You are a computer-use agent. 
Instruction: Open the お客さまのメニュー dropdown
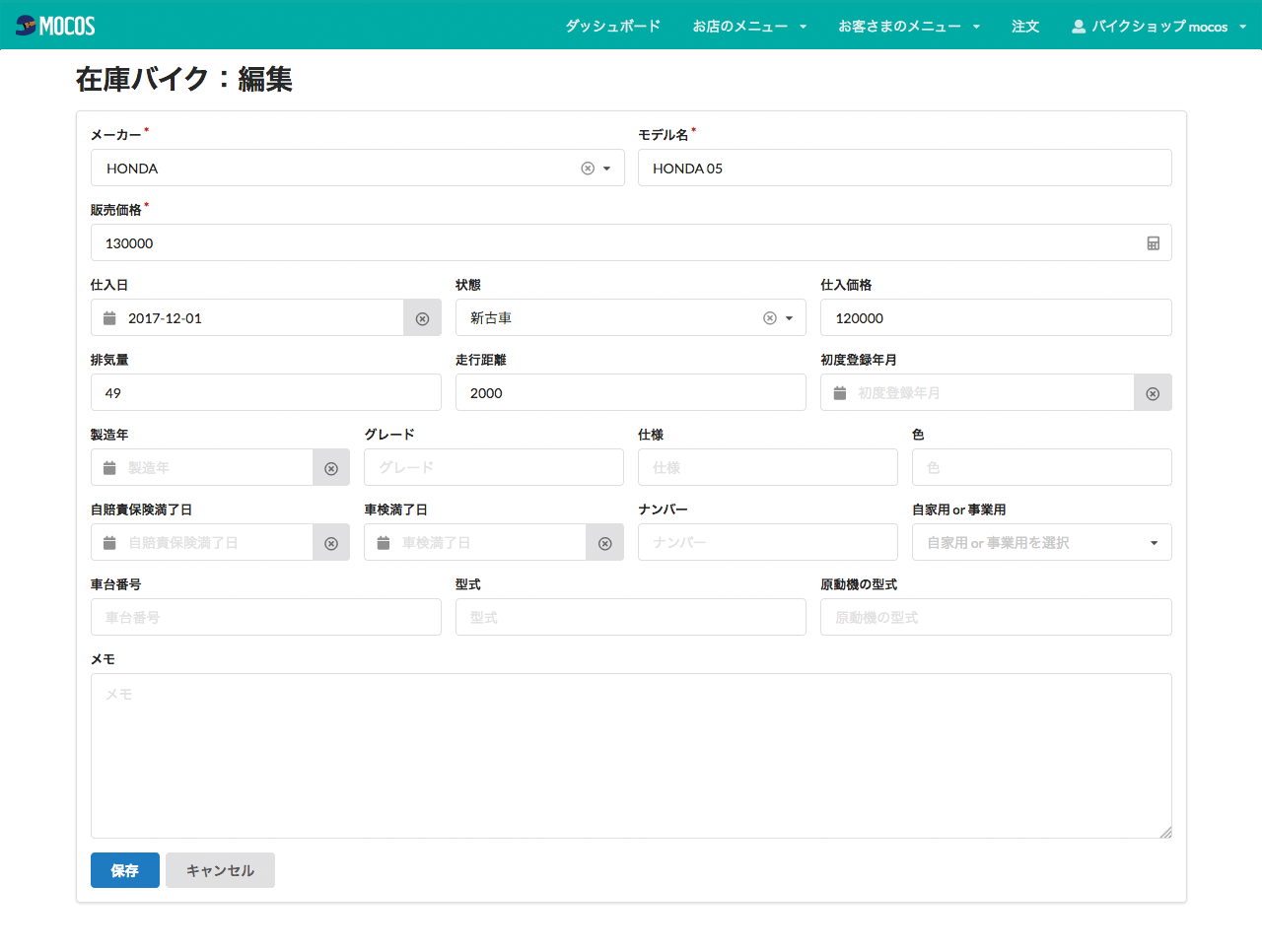click(x=909, y=27)
